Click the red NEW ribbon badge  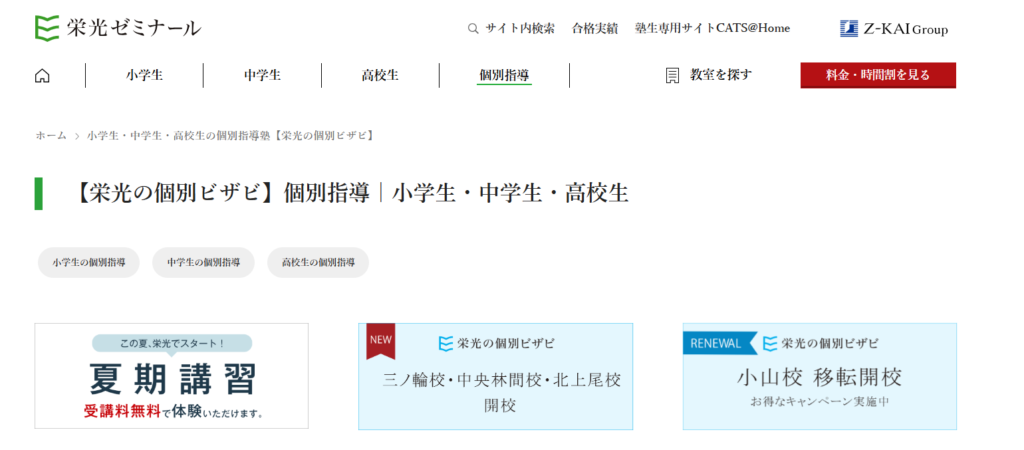coord(381,340)
